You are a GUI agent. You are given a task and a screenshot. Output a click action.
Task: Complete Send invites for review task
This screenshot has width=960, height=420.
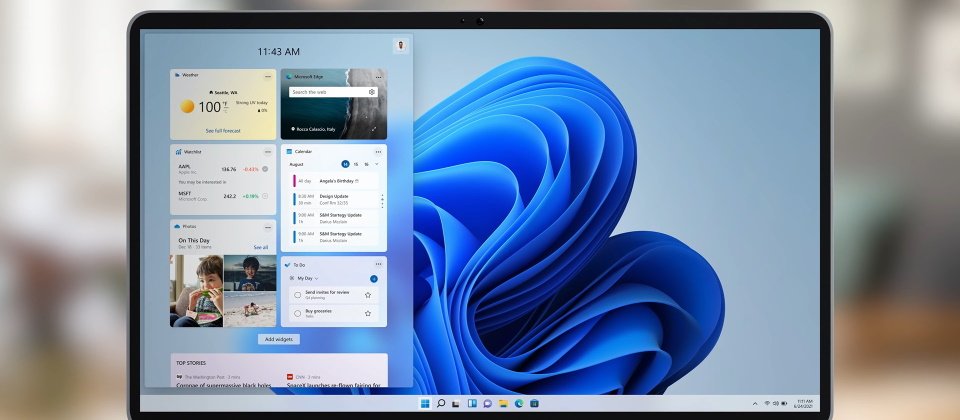298,294
